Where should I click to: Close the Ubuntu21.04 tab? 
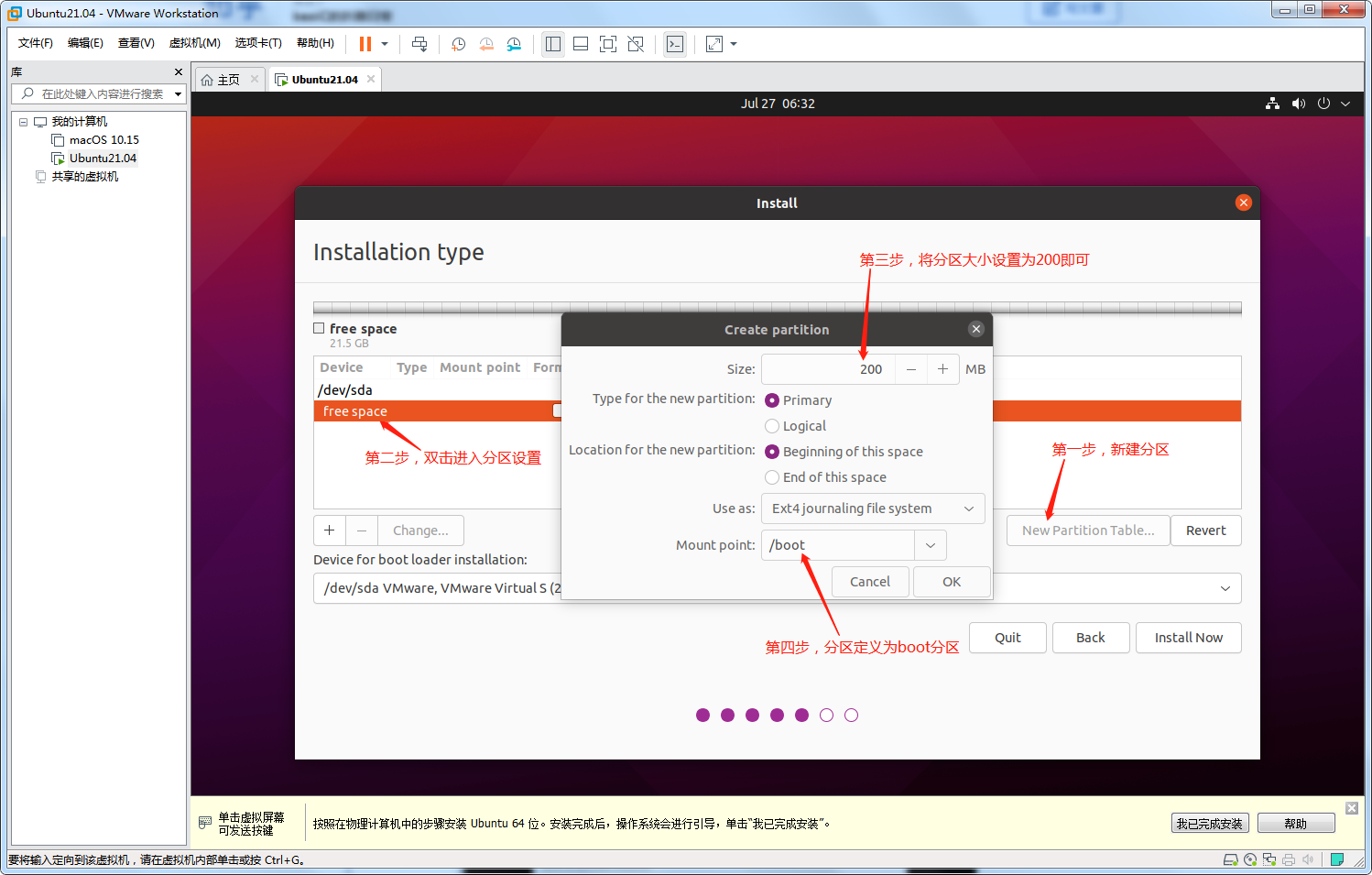[371, 79]
